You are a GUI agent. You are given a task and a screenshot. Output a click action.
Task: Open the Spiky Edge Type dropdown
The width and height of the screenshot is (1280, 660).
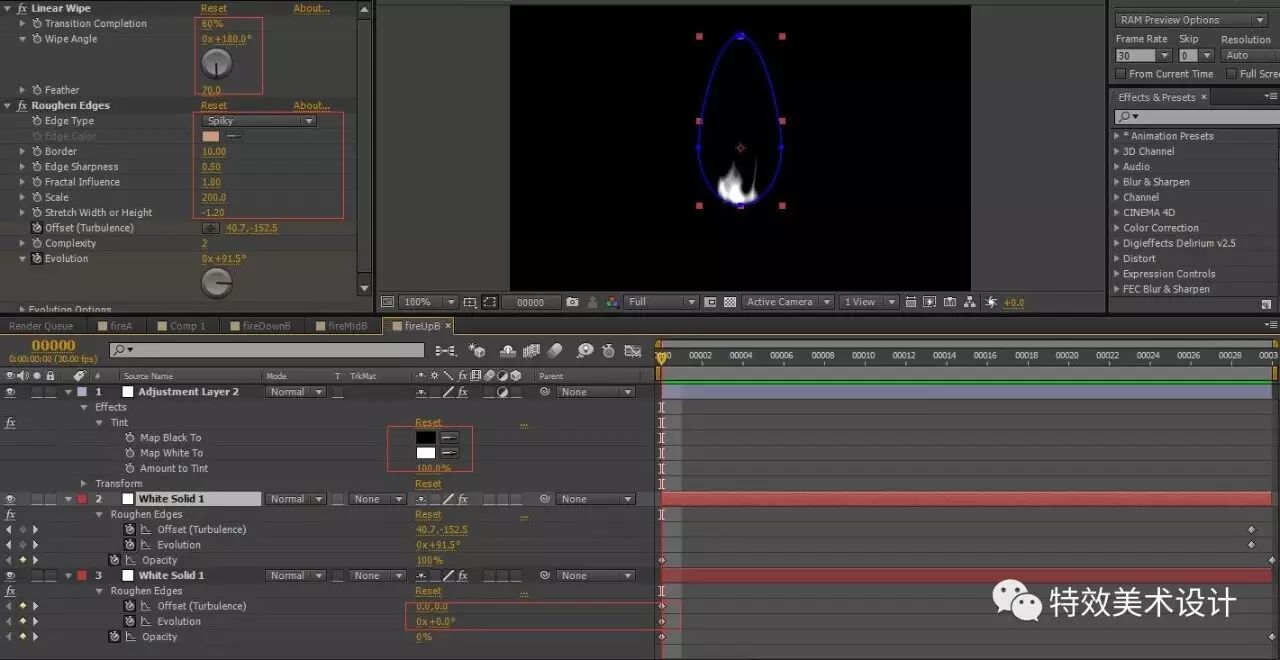click(258, 119)
